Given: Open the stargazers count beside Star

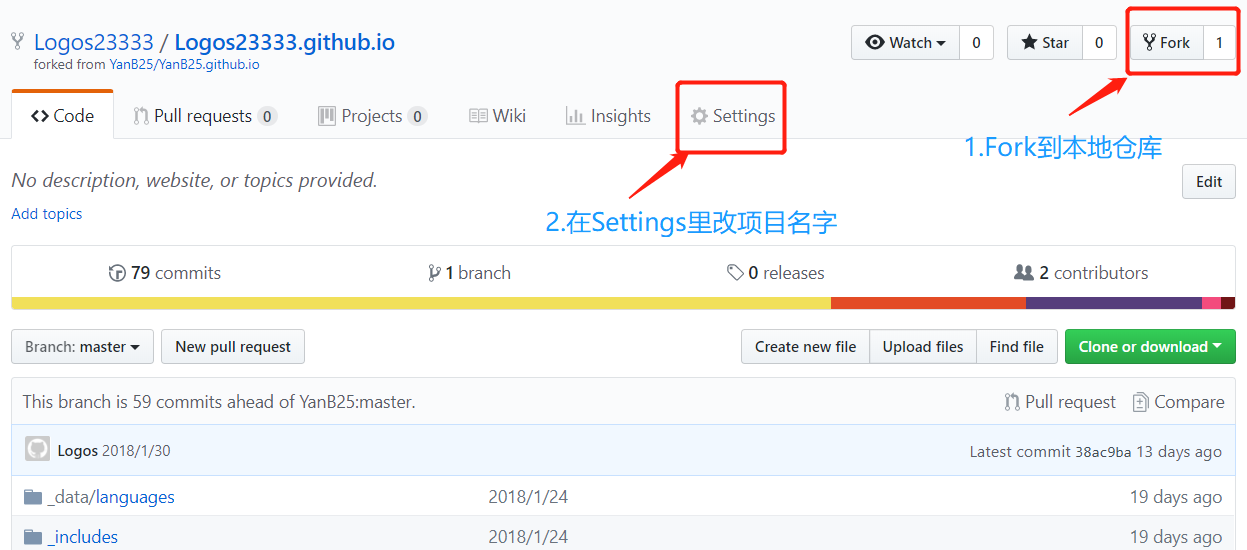Looking at the screenshot, I should tap(1099, 42).
